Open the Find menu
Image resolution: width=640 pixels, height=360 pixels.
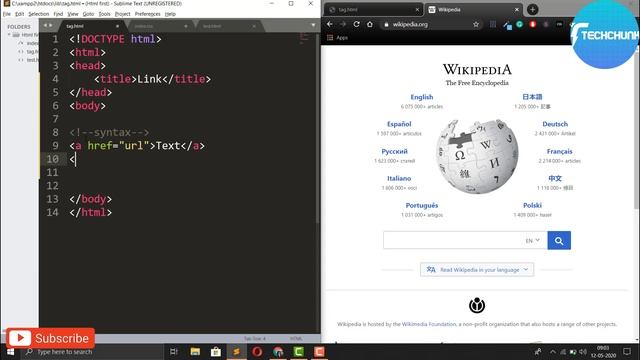(58, 14)
